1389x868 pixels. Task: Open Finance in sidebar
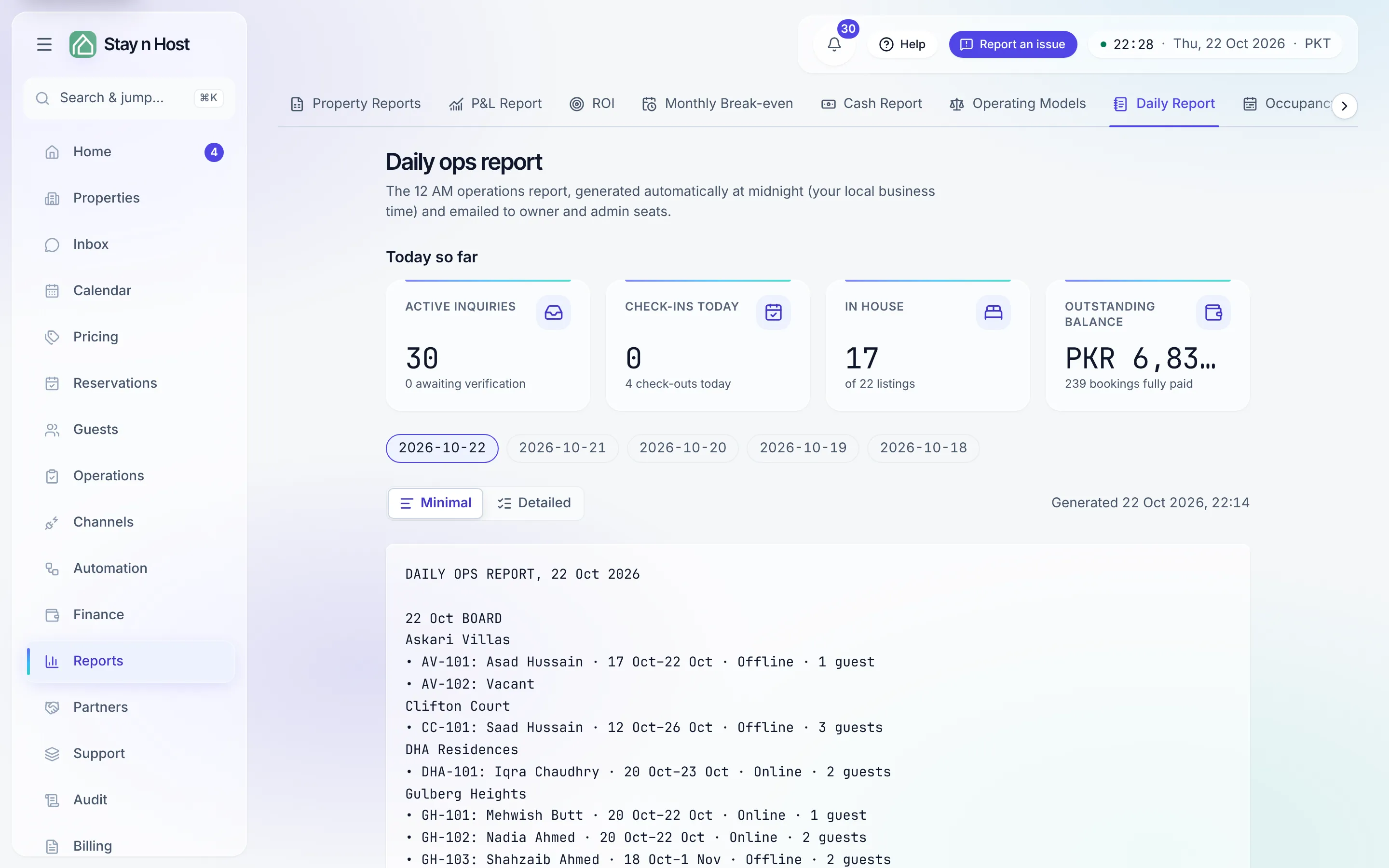(130, 615)
